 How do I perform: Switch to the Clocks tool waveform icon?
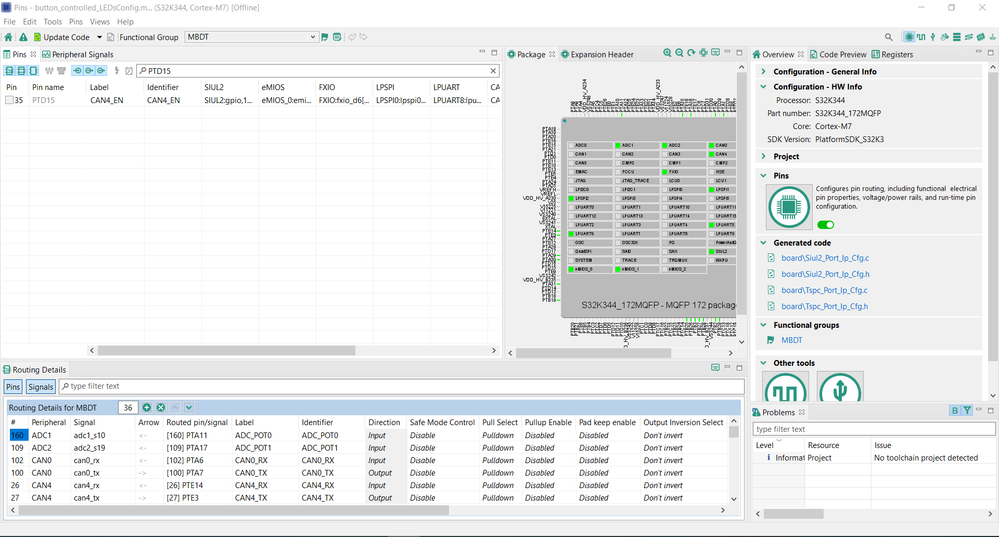pos(921,37)
